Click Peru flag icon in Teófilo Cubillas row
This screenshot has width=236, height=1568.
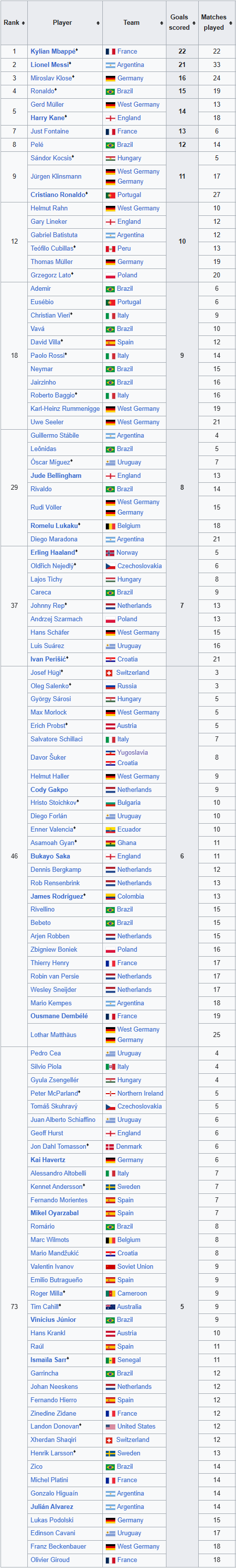[110, 249]
